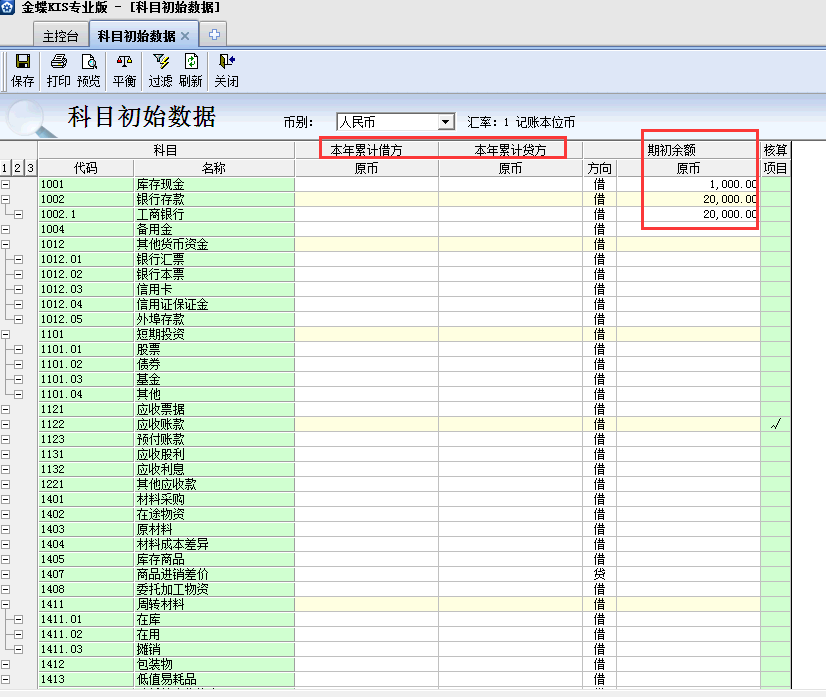Image resolution: width=826 pixels, height=697 pixels.
Task: Click the blue plus new-tab icon
Action: pos(214,33)
